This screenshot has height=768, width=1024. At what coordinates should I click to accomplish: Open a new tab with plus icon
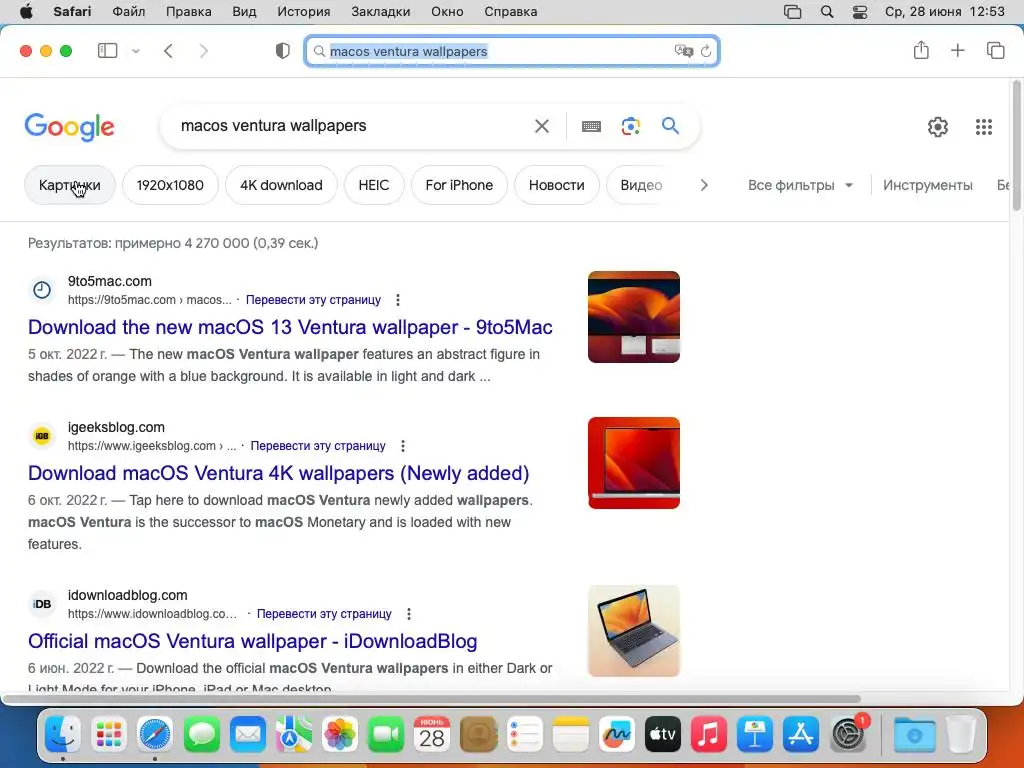pos(957,50)
